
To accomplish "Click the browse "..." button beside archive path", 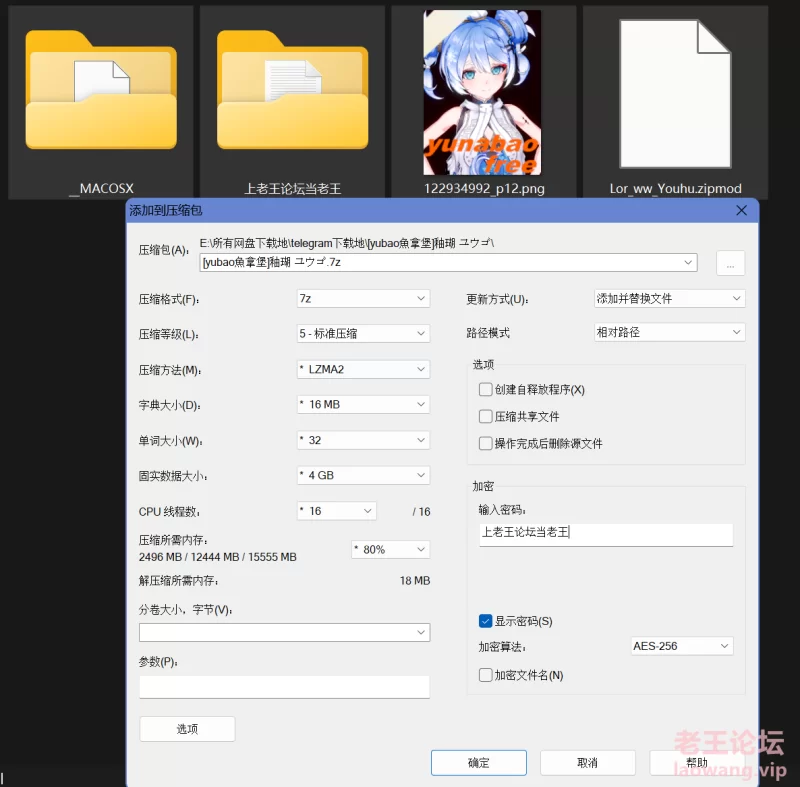I will tap(731, 263).
